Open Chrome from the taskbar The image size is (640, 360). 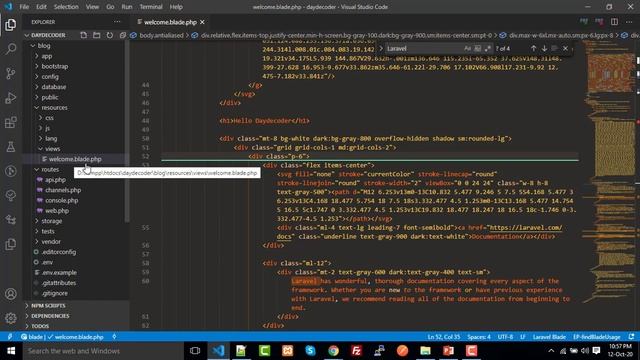(x=333, y=351)
